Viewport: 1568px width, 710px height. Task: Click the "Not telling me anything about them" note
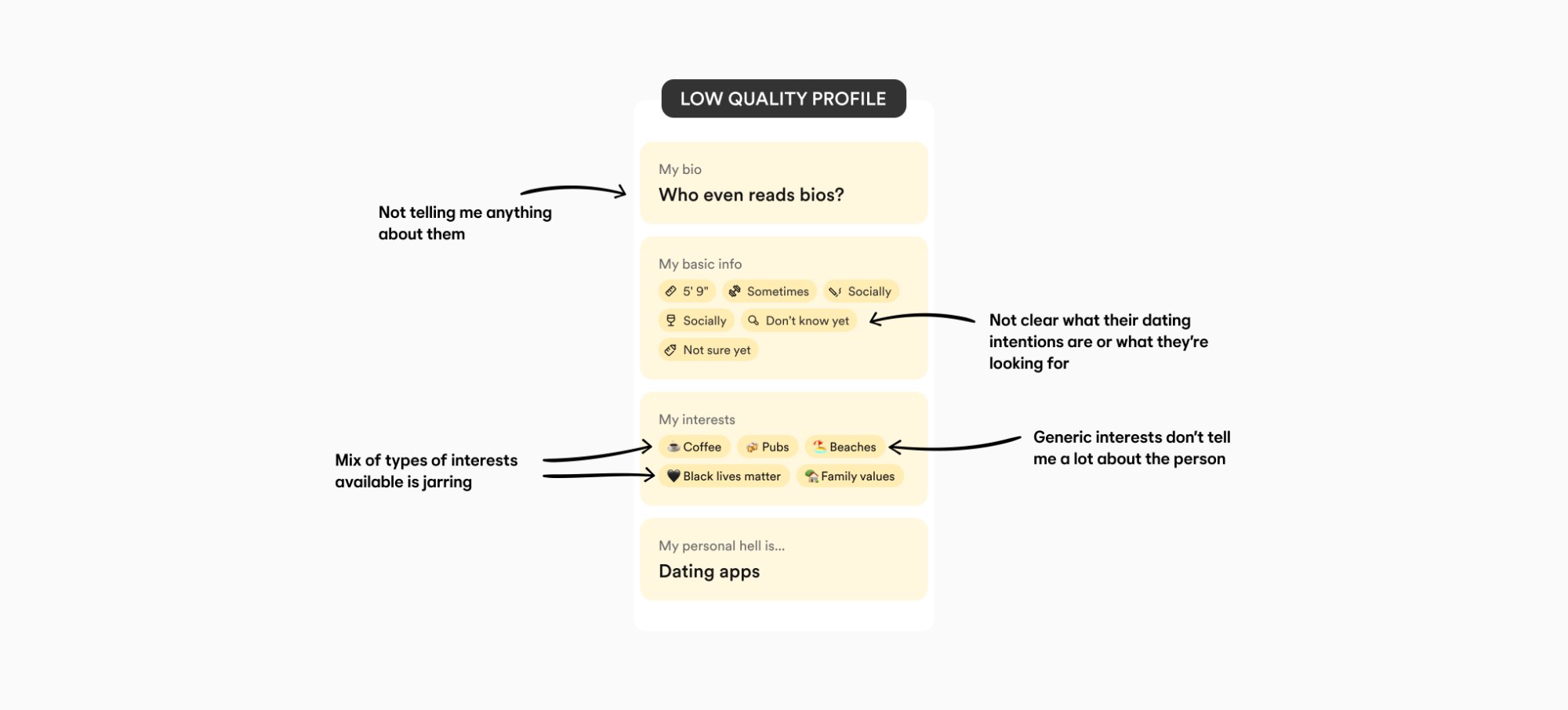465,223
